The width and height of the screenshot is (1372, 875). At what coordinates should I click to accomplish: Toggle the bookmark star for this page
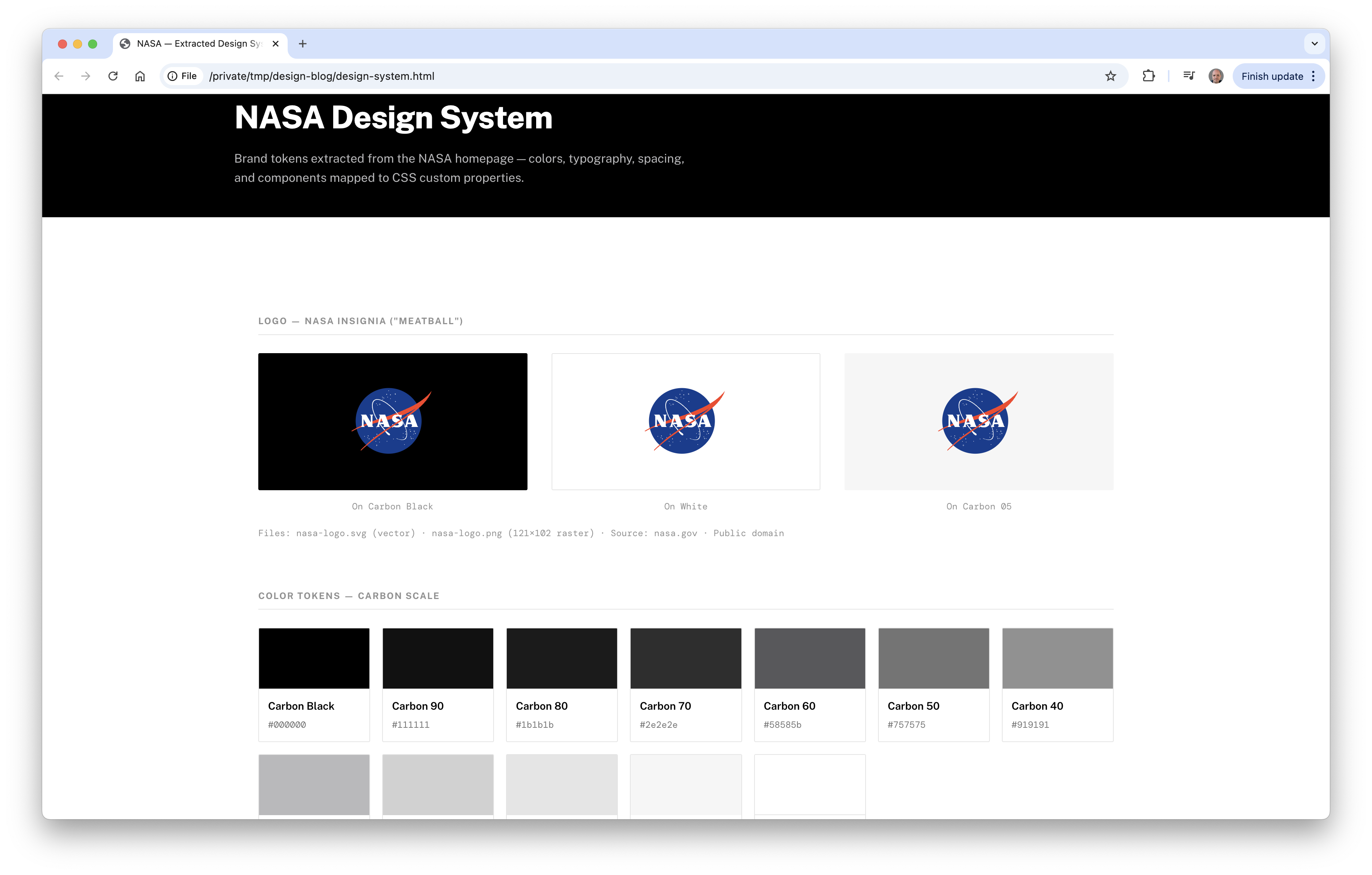1110,76
